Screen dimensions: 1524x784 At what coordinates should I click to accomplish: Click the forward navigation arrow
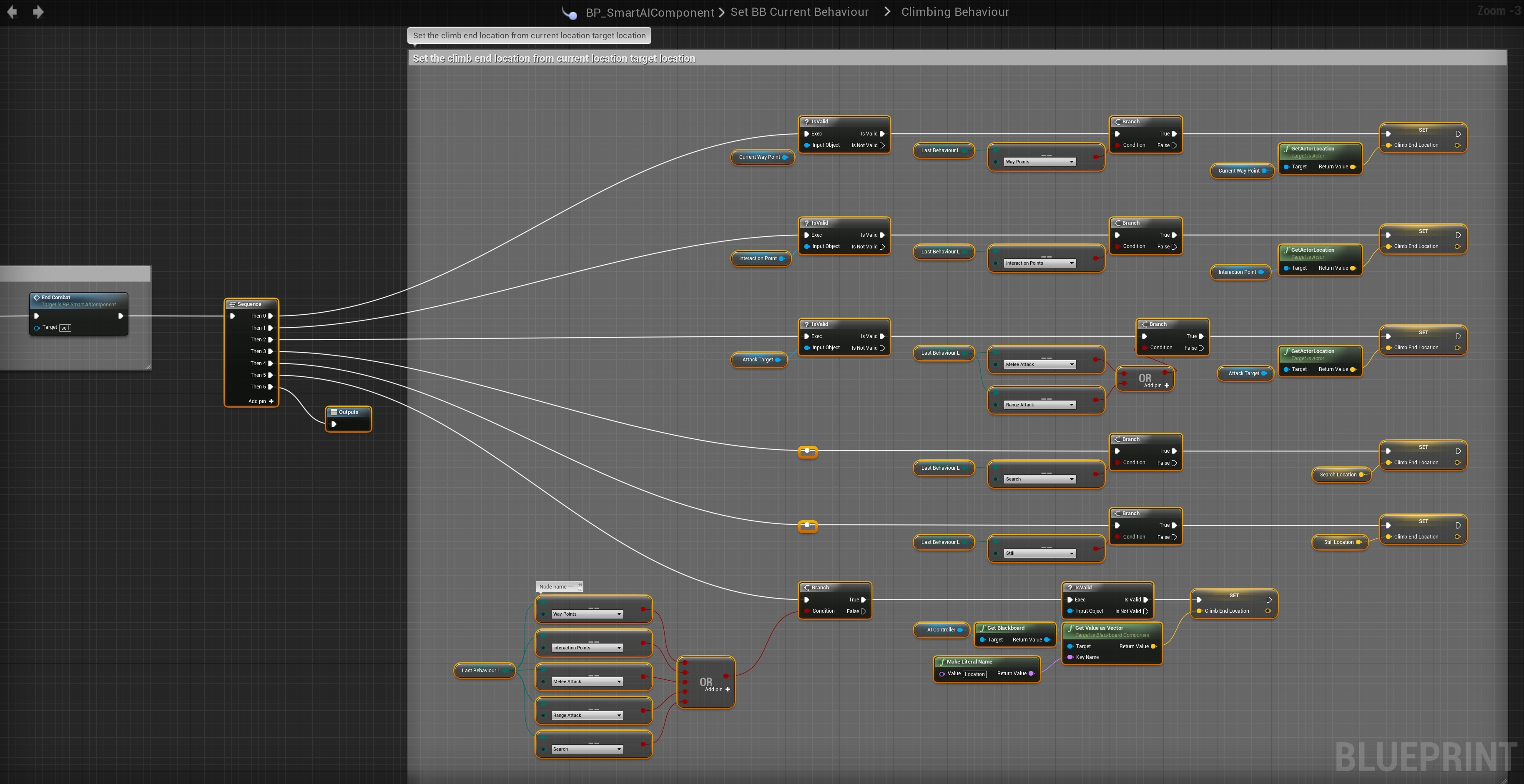click(38, 12)
